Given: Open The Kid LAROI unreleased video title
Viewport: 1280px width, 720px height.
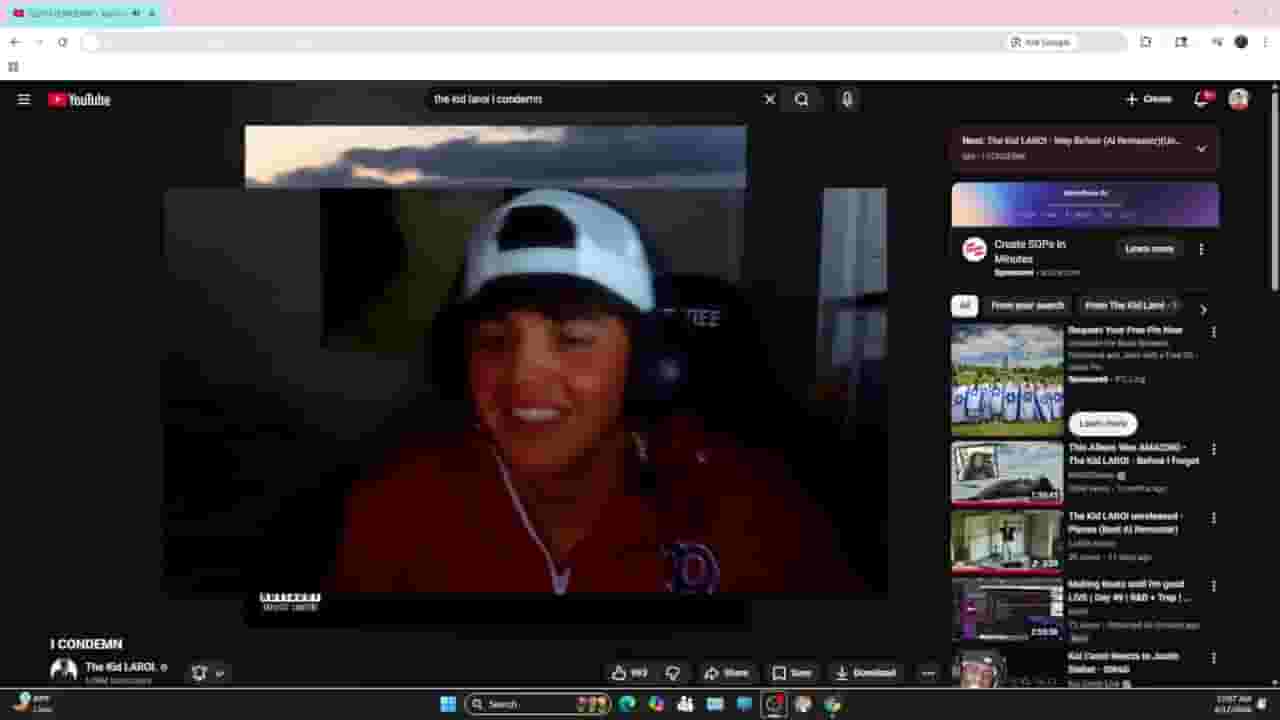Looking at the screenshot, I should (x=1125, y=523).
